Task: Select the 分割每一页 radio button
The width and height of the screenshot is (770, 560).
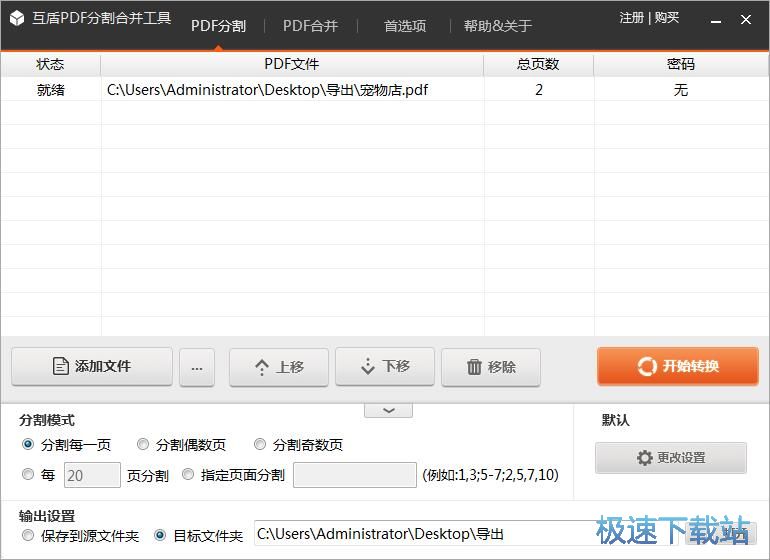Action: click(28, 445)
